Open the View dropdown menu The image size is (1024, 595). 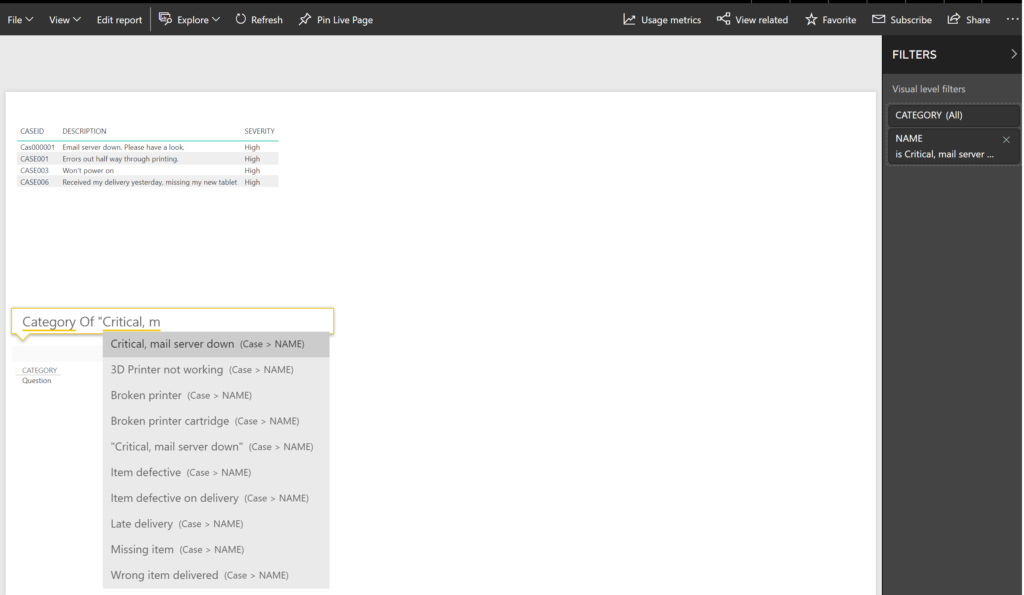tap(63, 19)
